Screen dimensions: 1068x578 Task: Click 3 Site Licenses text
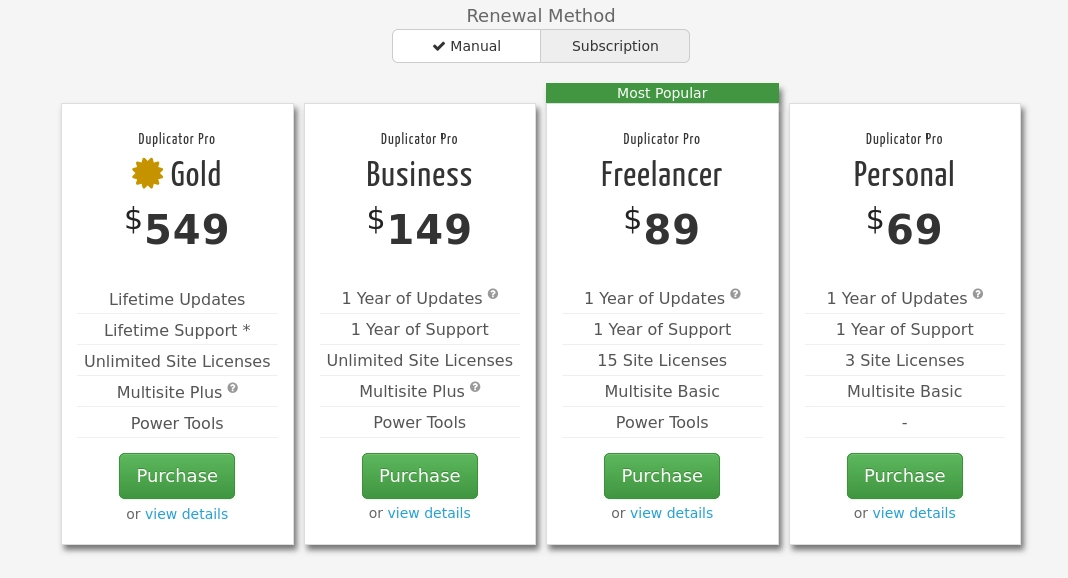tap(905, 361)
